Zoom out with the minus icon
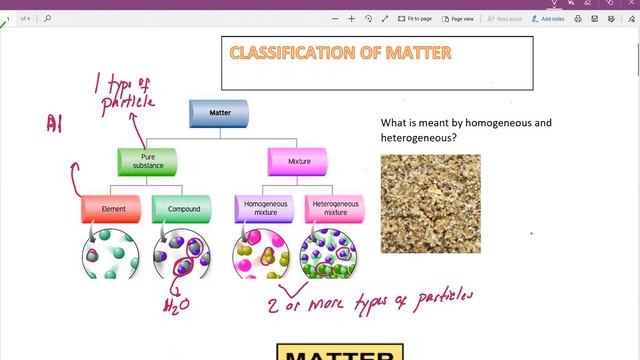The height and width of the screenshot is (360, 640). [x=335, y=19]
